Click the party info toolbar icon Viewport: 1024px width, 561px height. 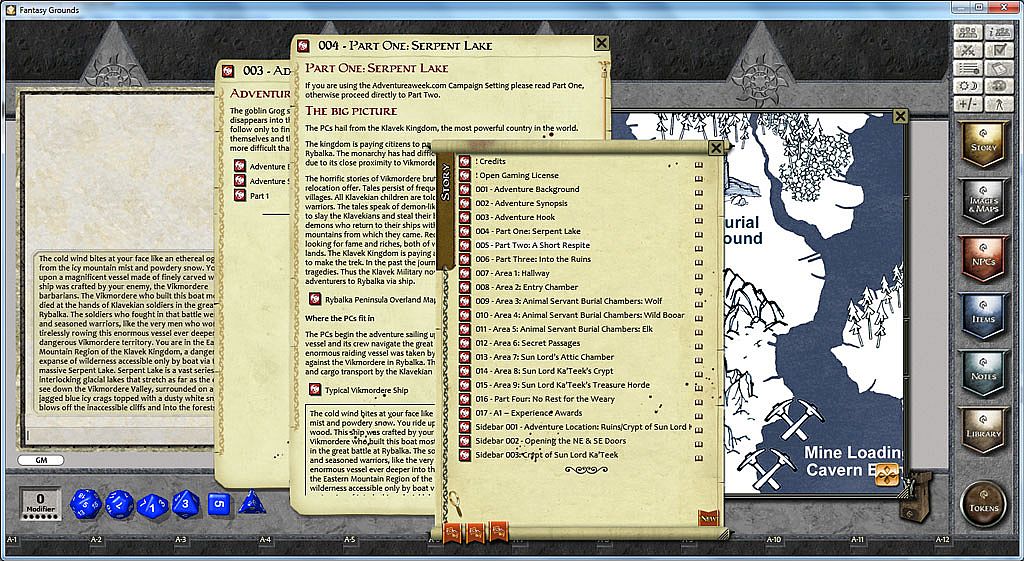click(998, 33)
